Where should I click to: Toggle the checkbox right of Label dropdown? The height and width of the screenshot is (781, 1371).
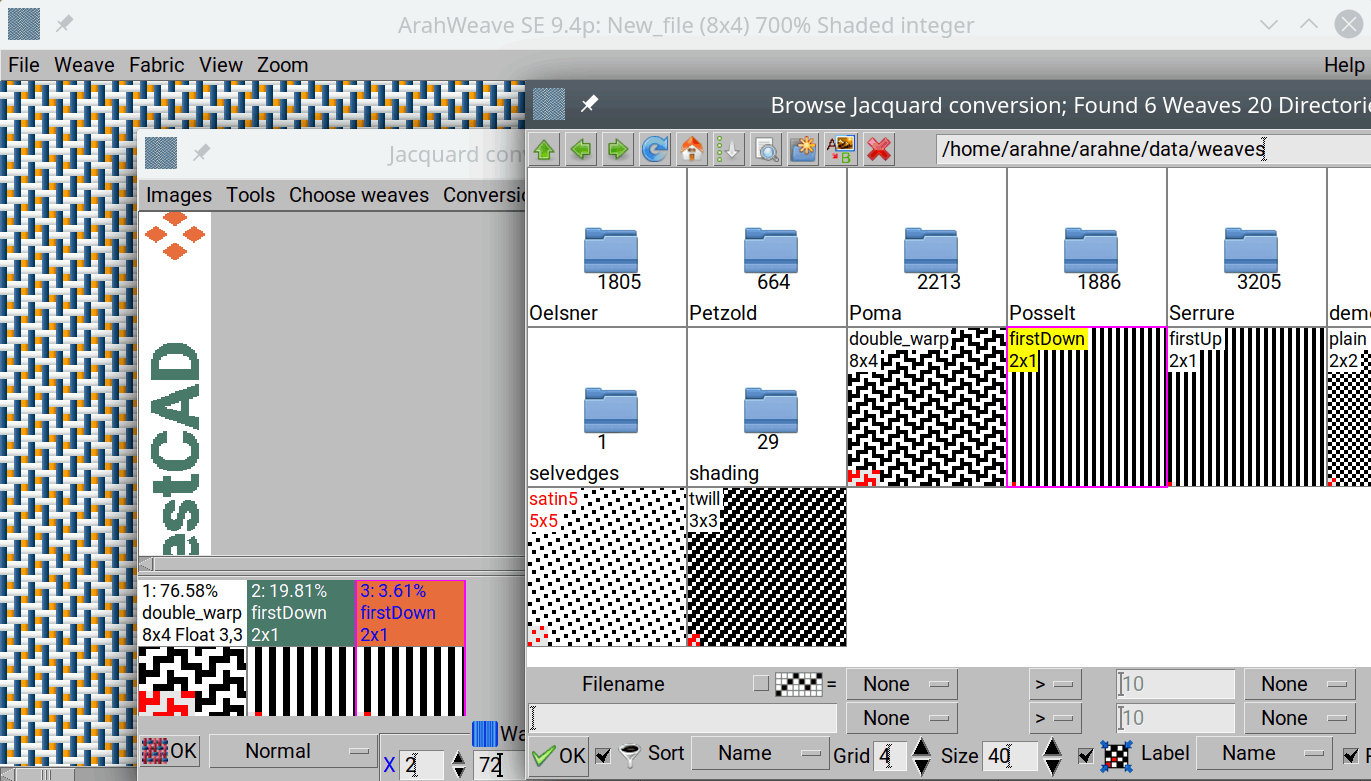(1350, 755)
